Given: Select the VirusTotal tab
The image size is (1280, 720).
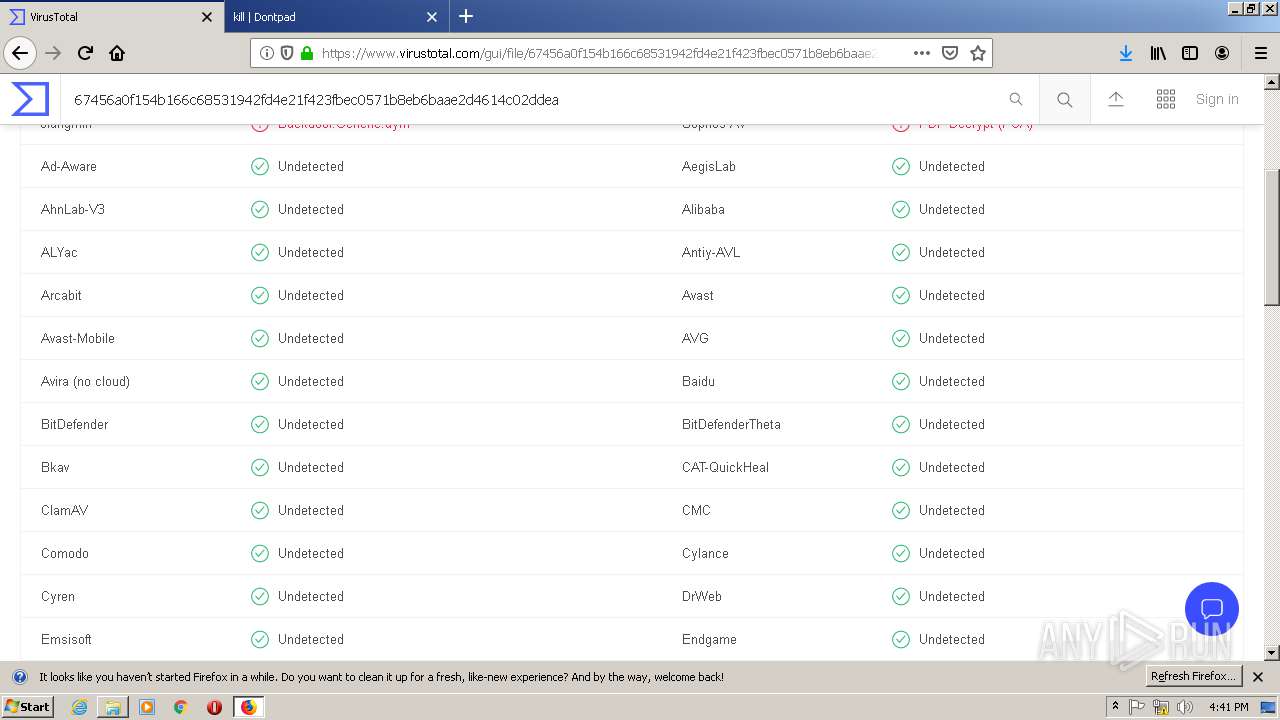Looking at the screenshot, I should click(x=112, y=17).
